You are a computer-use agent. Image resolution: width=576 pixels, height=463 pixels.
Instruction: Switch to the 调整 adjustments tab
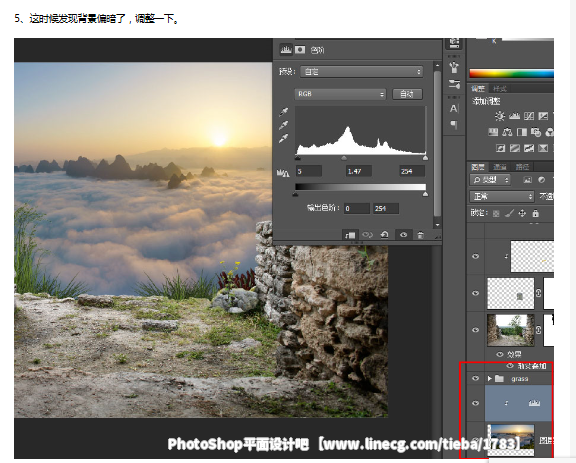click(x=478, y=89)
